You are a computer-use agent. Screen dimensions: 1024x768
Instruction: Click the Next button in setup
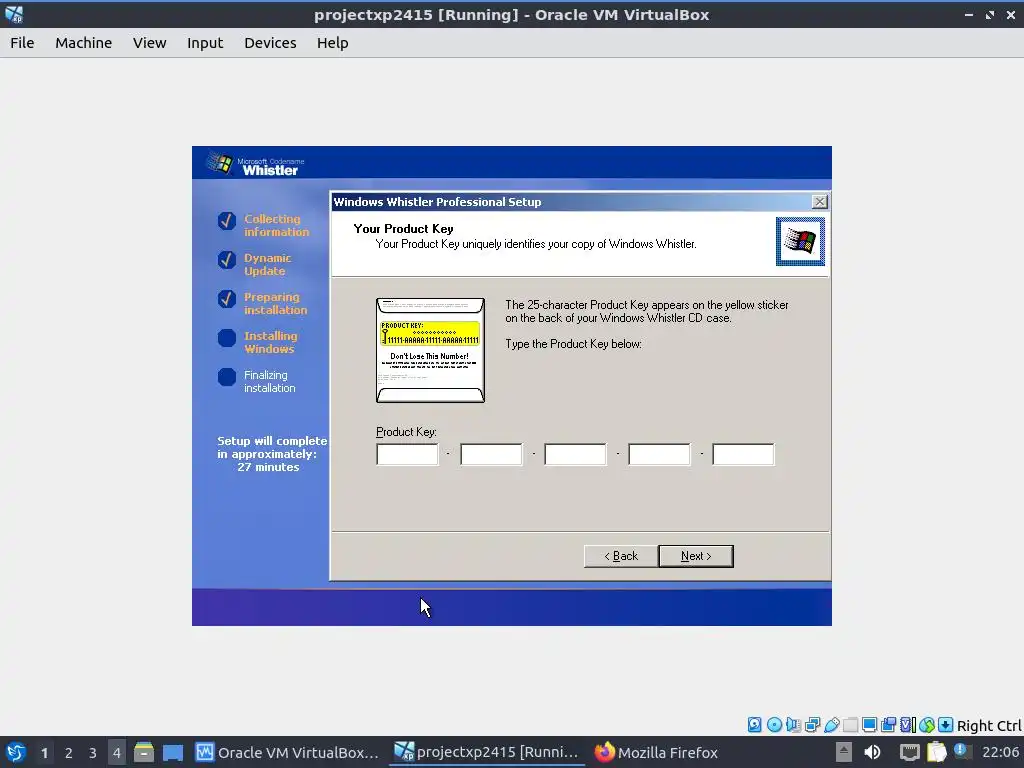(x=696, y=556)
